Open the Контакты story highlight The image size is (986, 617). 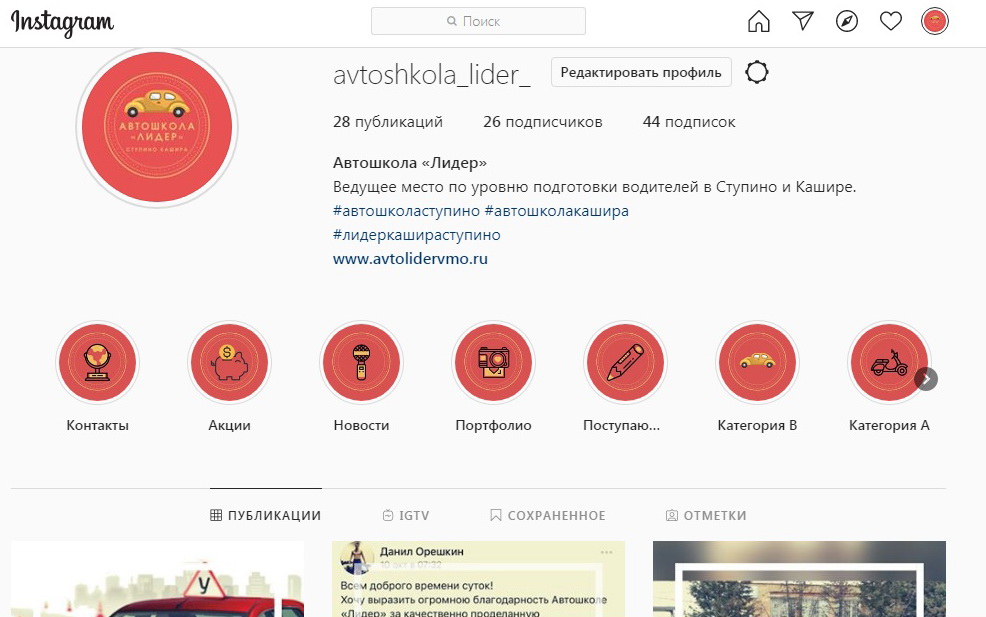point(97,362)
